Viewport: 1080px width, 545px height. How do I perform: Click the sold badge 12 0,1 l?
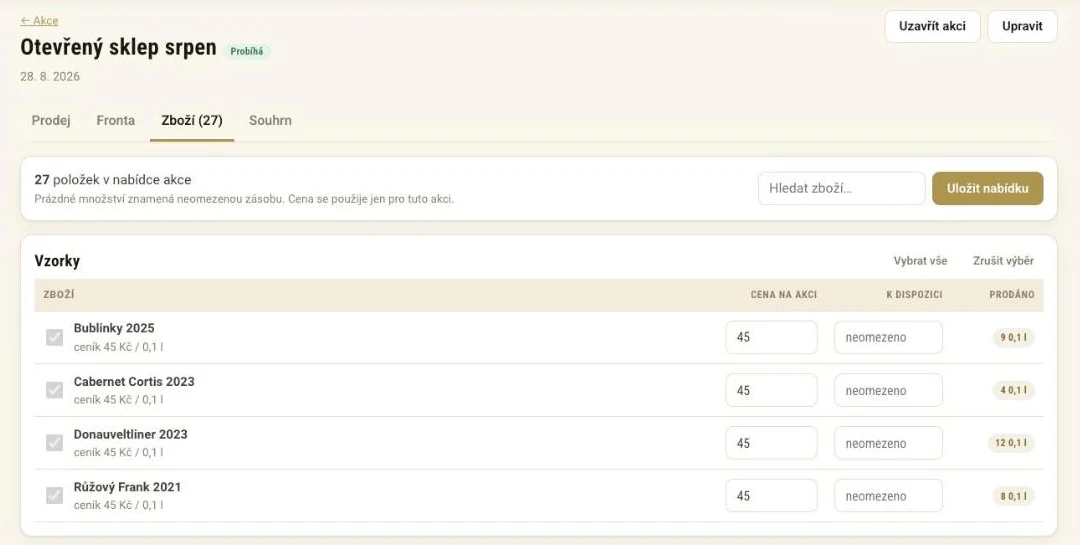1011,443
